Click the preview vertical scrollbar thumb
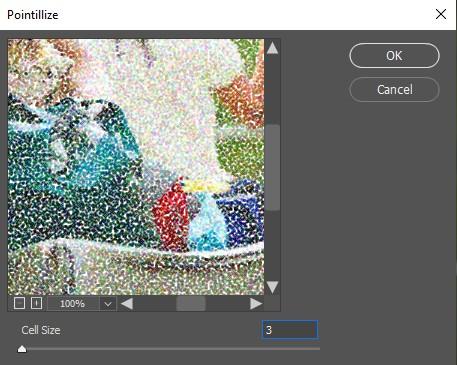The width and height of the screenshot is (457, 365). tap(273, 168)
